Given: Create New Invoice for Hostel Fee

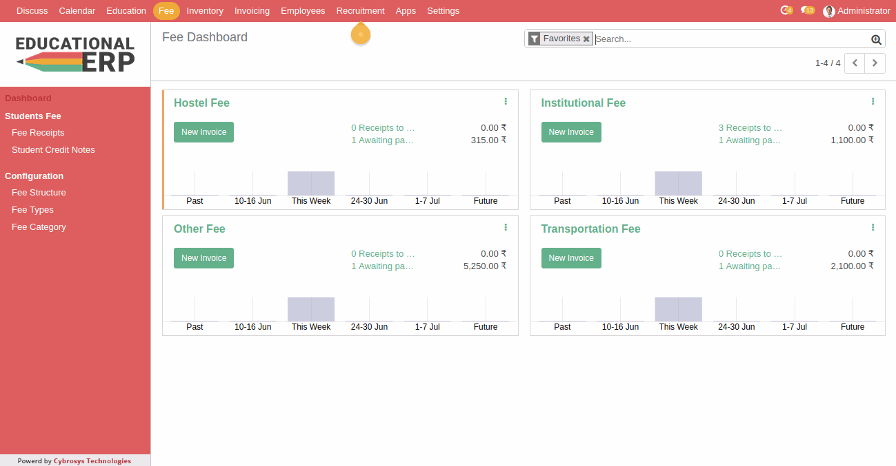Looking at the screenshot, I should pyautogui.click(x=204, y=132).
